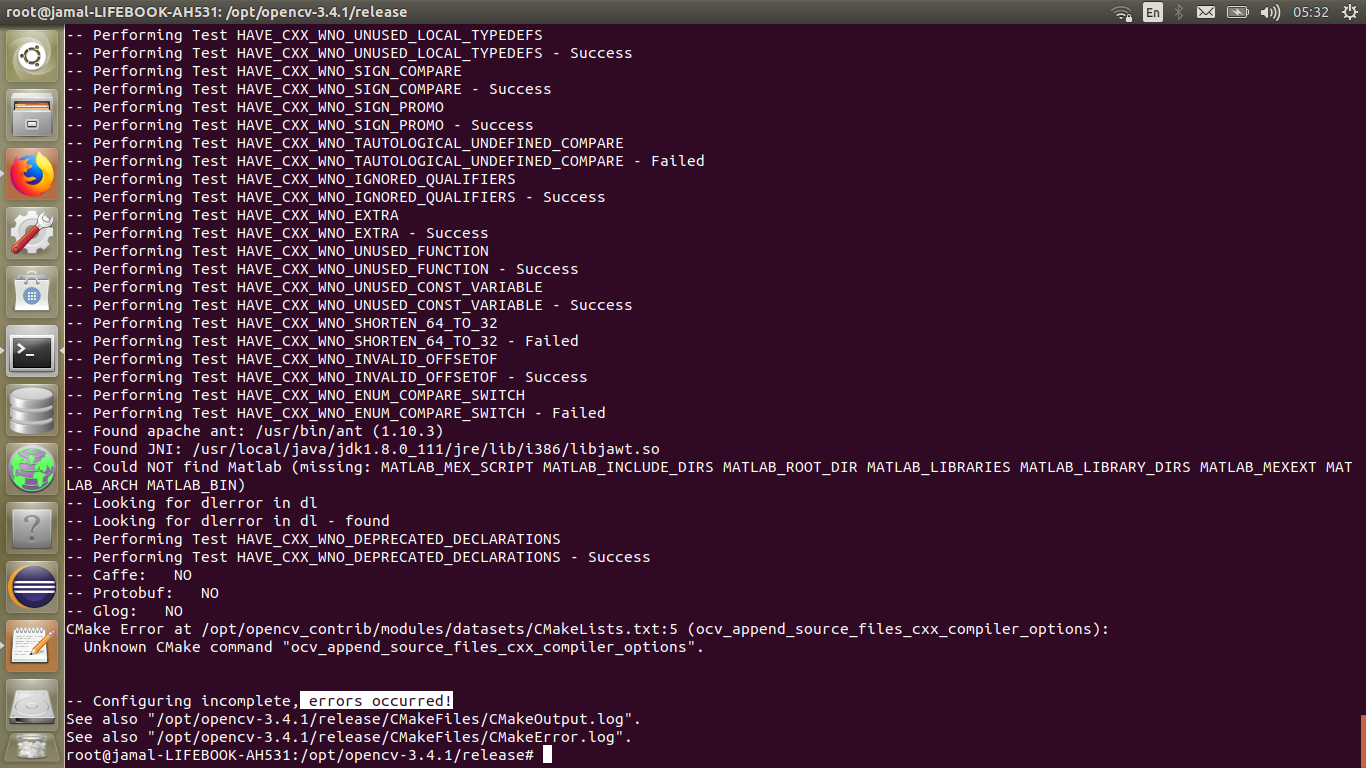Open Ubuntu Software shopping bag icon
The width and height of the screenshot is (1366, 768).
[33, 291]
